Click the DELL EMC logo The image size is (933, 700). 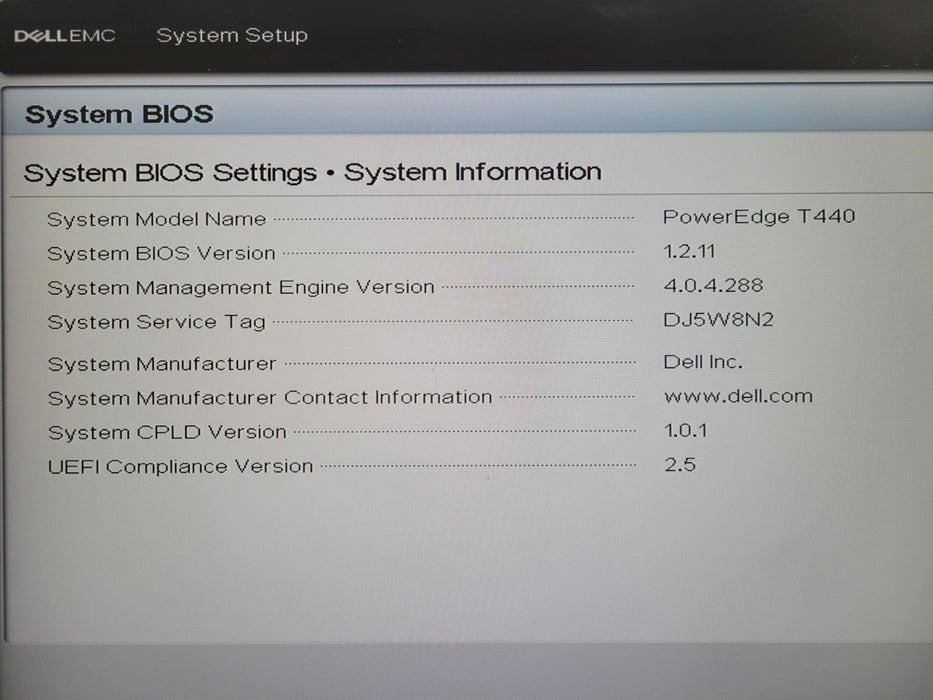pyautogui.click(x=65, y=36)
